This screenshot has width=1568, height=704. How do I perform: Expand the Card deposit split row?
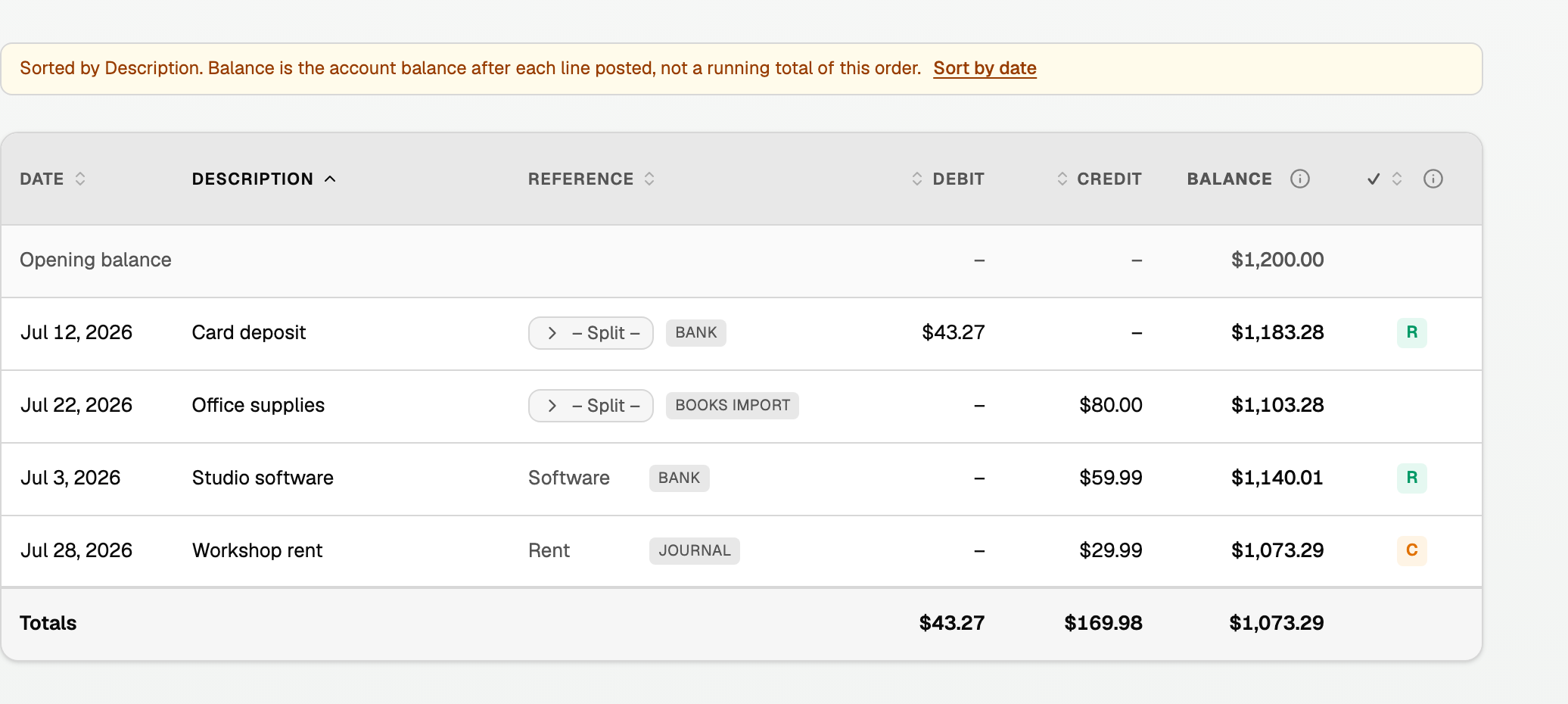pyautogui.click(x=590, y=333)
